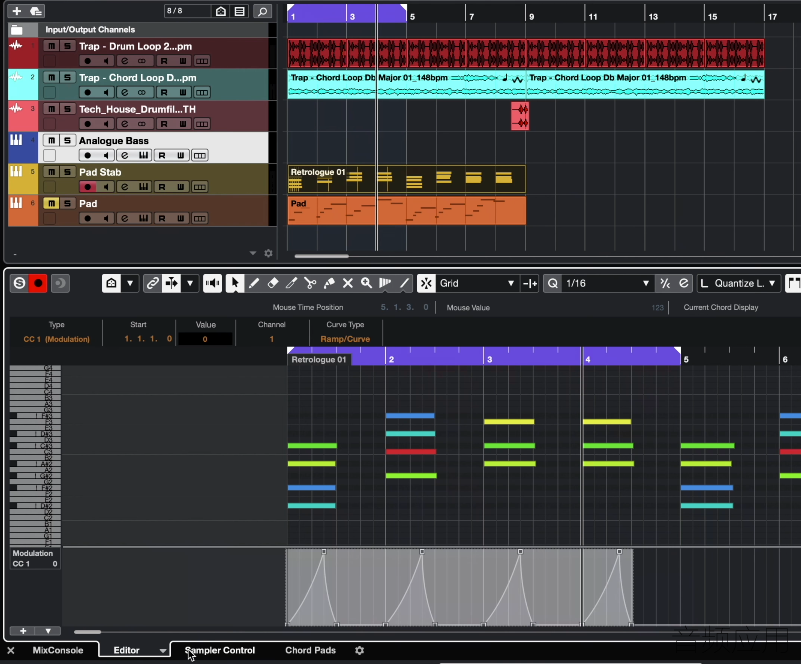
Task: Select the editor Object Selection arrow tool
Action: click(x=234, y=283)
